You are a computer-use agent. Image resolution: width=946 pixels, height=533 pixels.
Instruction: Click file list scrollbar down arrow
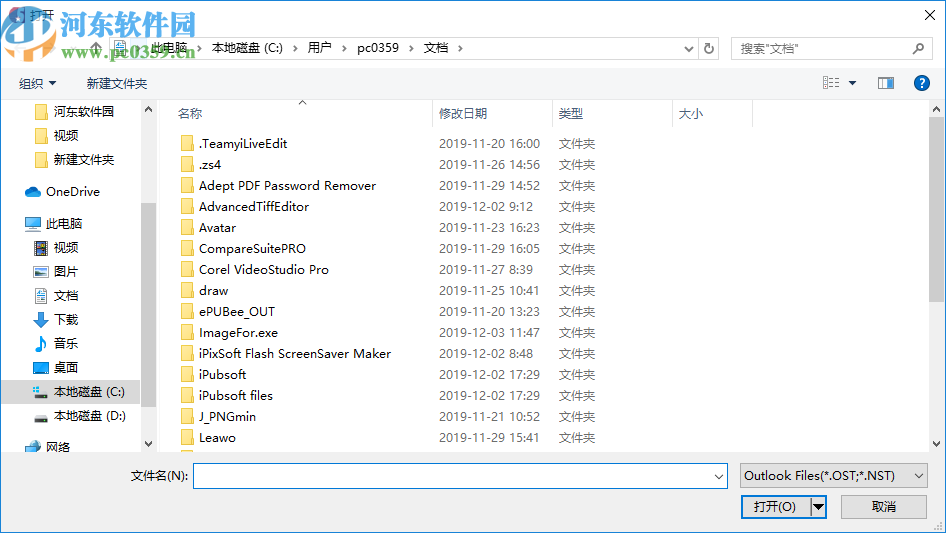coord(936,444)
